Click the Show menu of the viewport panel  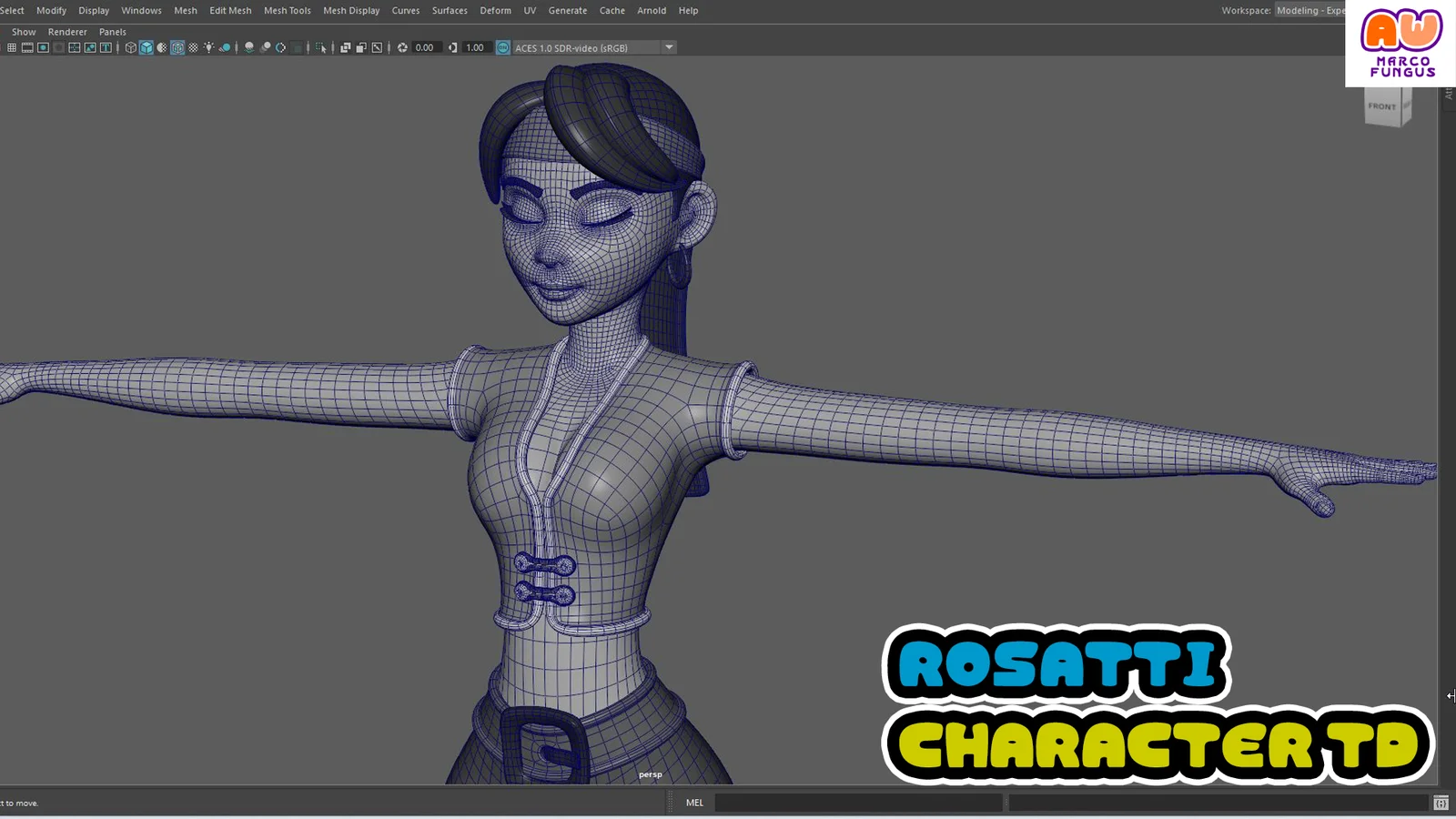pos(23,31)
